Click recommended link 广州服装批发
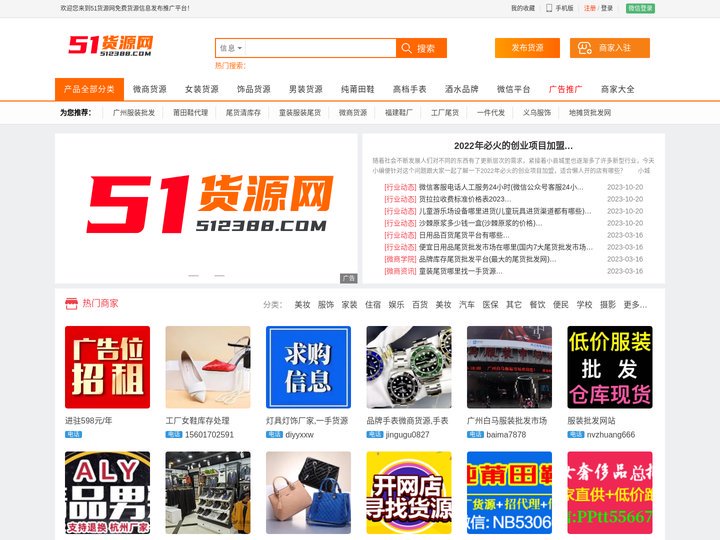Screen dimensions: 720x540 coord(134,112)
